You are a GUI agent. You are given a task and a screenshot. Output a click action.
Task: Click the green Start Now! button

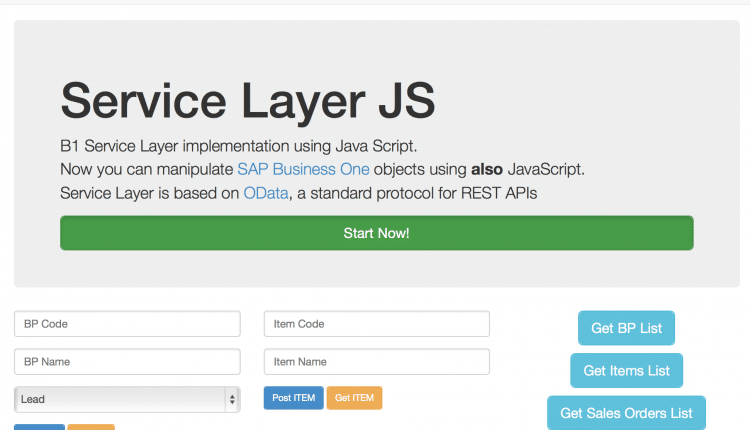(x=376, y=233)
